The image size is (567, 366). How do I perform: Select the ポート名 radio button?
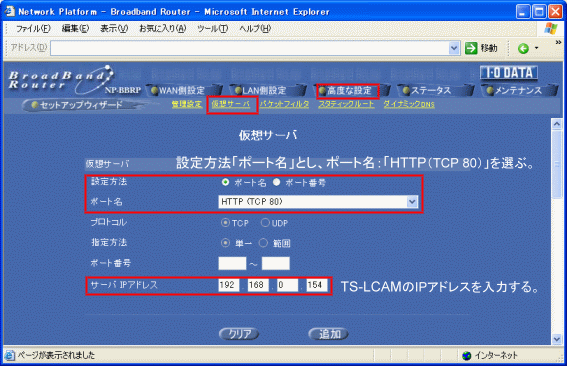tap(225, 182)
